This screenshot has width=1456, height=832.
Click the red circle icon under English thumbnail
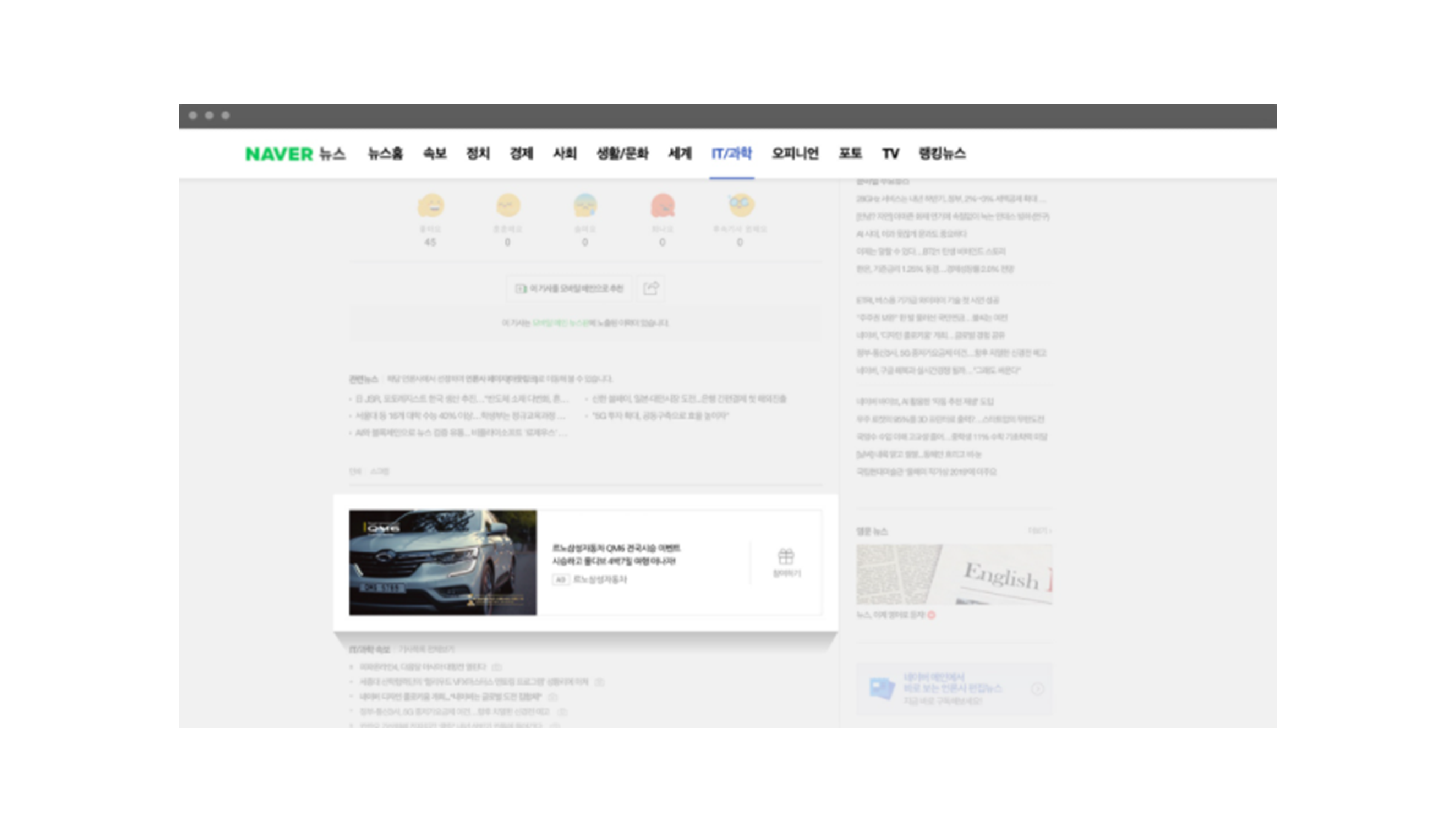pyautogui.click(x=932, y=615)
